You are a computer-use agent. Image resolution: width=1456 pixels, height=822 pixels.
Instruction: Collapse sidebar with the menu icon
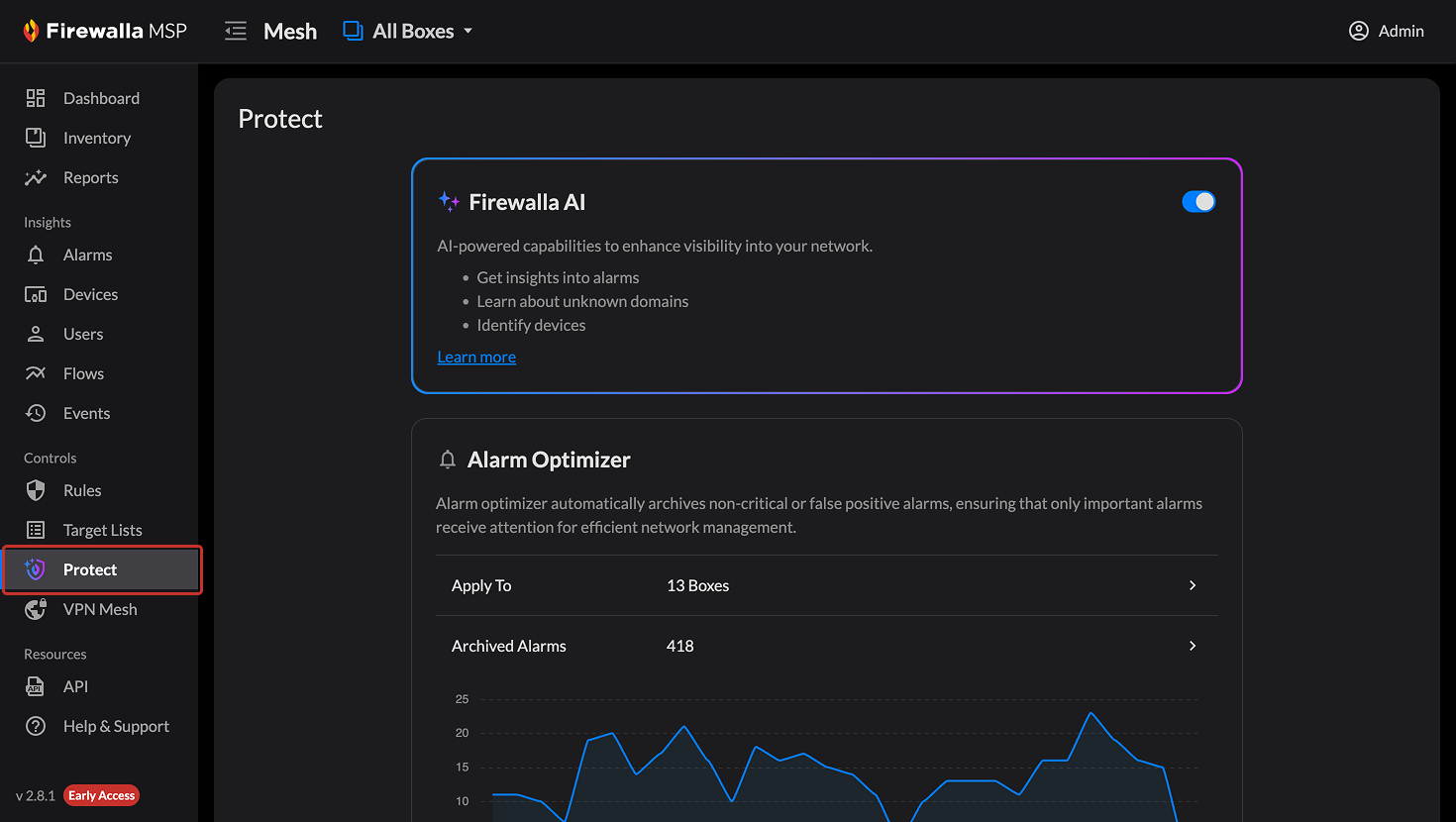click(x=236, y=31)
